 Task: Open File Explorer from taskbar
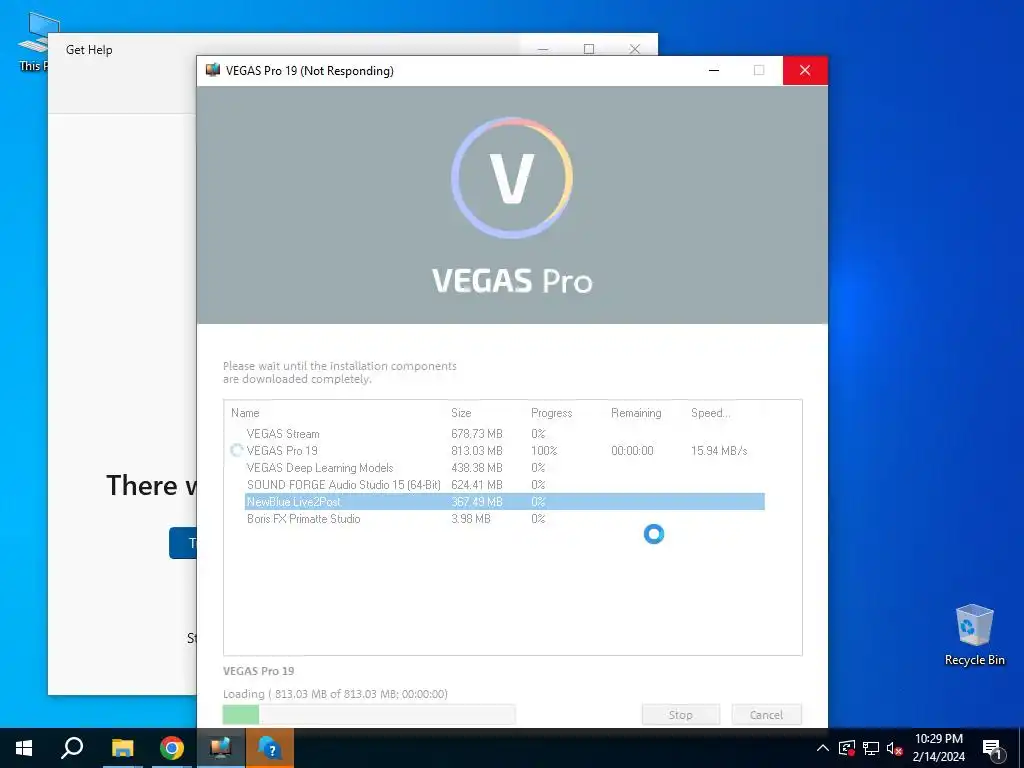(122, 748)
